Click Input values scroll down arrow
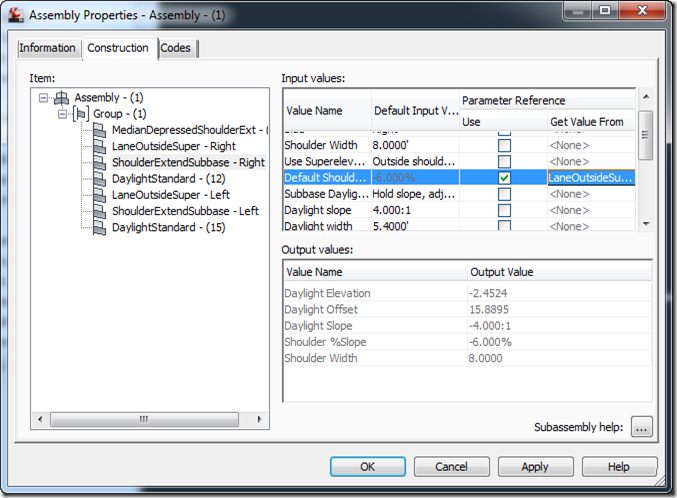This screenshot has height=498, width=677. [x=646, y=224]
